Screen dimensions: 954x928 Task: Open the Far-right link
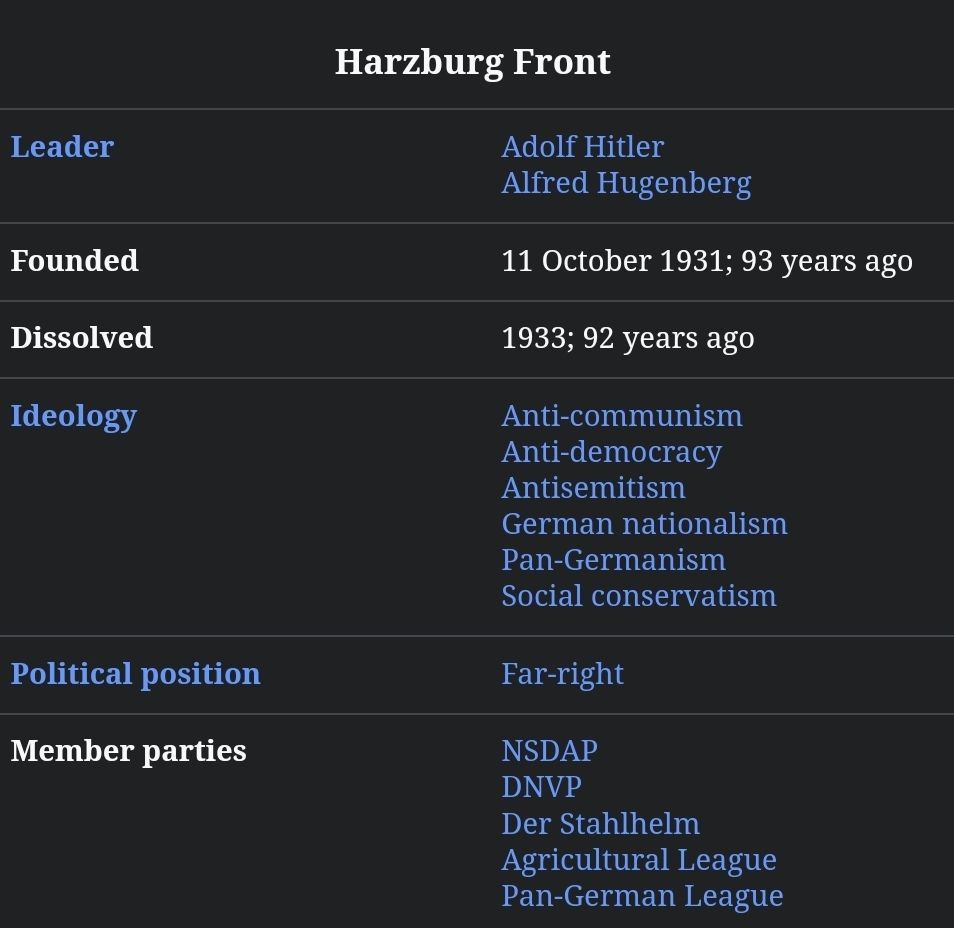pos(562,674)
